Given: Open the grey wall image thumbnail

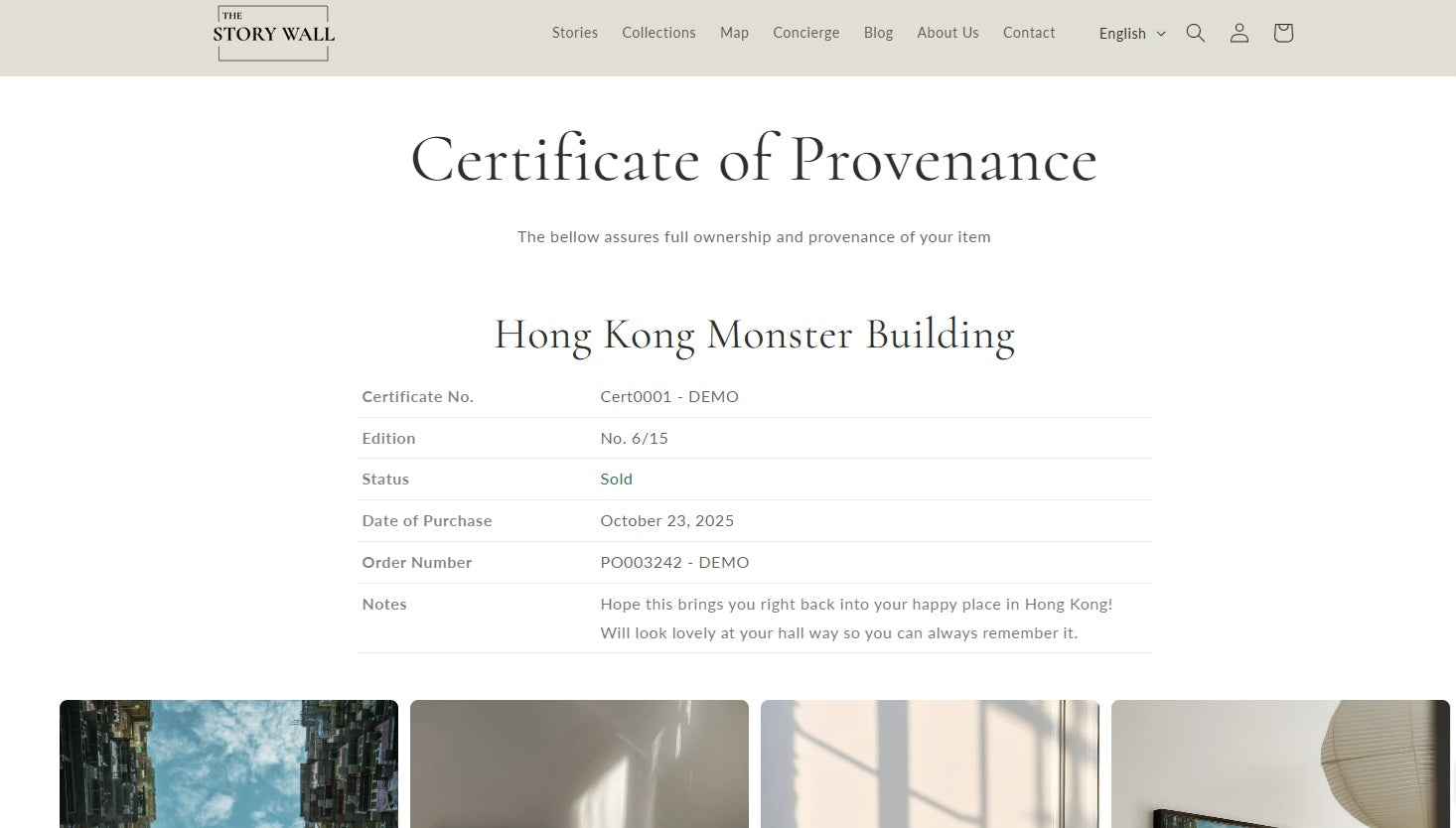Looking at the screenshot, I should (579, 763).
